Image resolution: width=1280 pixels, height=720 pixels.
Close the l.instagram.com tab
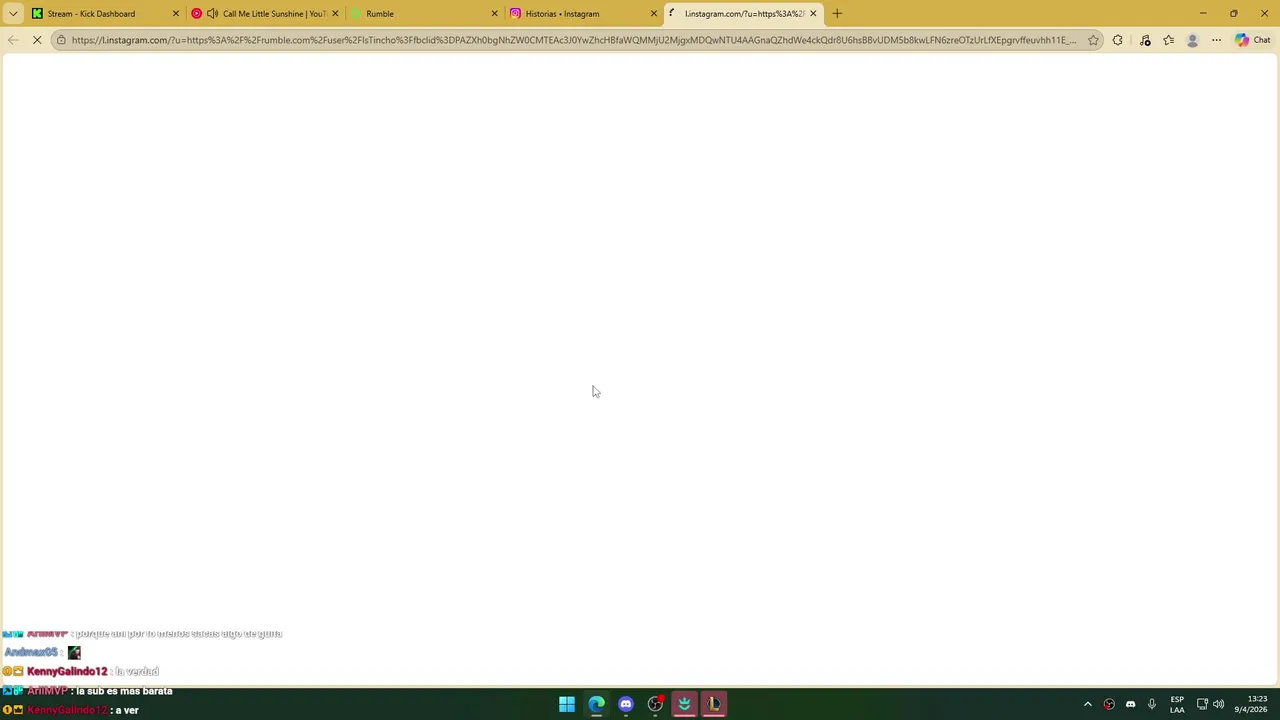813,13
